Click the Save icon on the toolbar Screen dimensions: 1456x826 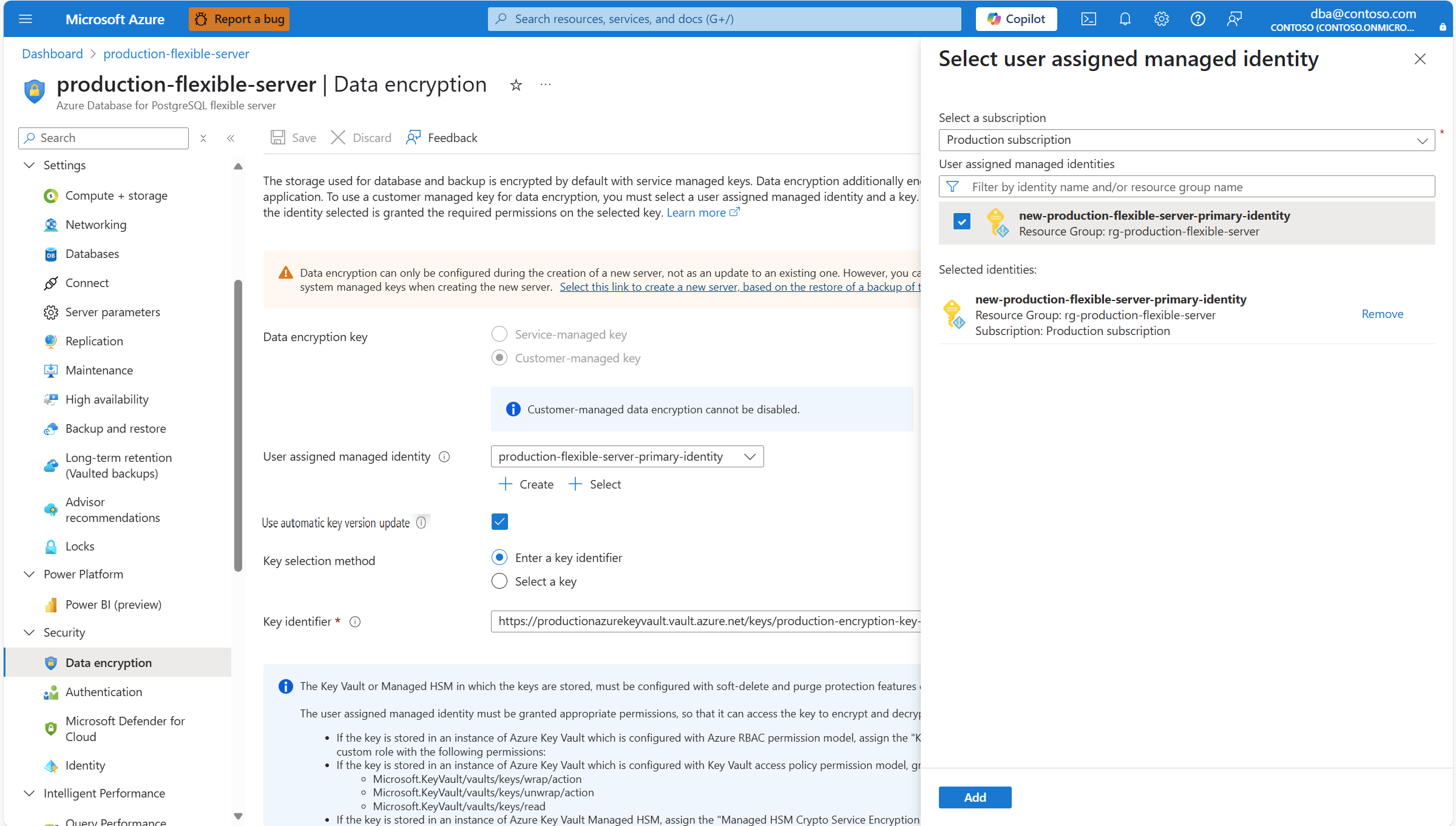point(279,137)
